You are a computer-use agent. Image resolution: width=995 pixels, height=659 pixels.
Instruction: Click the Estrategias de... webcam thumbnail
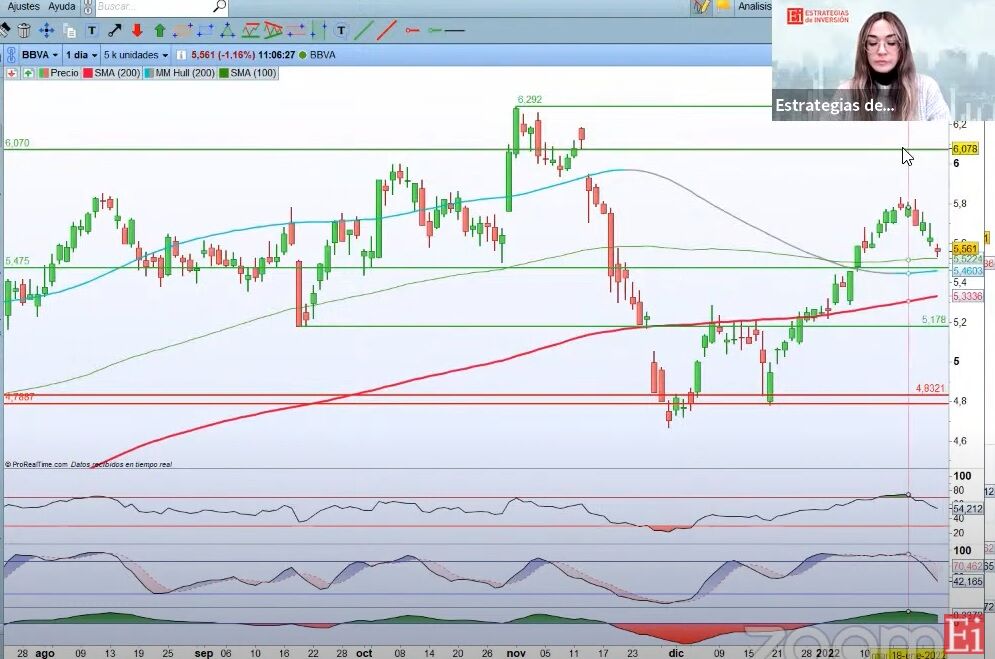pyautogui.click(x=883, y=60)
